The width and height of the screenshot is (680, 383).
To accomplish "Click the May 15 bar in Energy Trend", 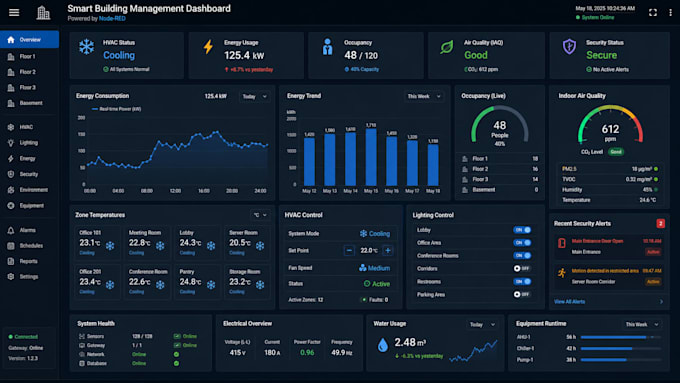I will 371,157.
